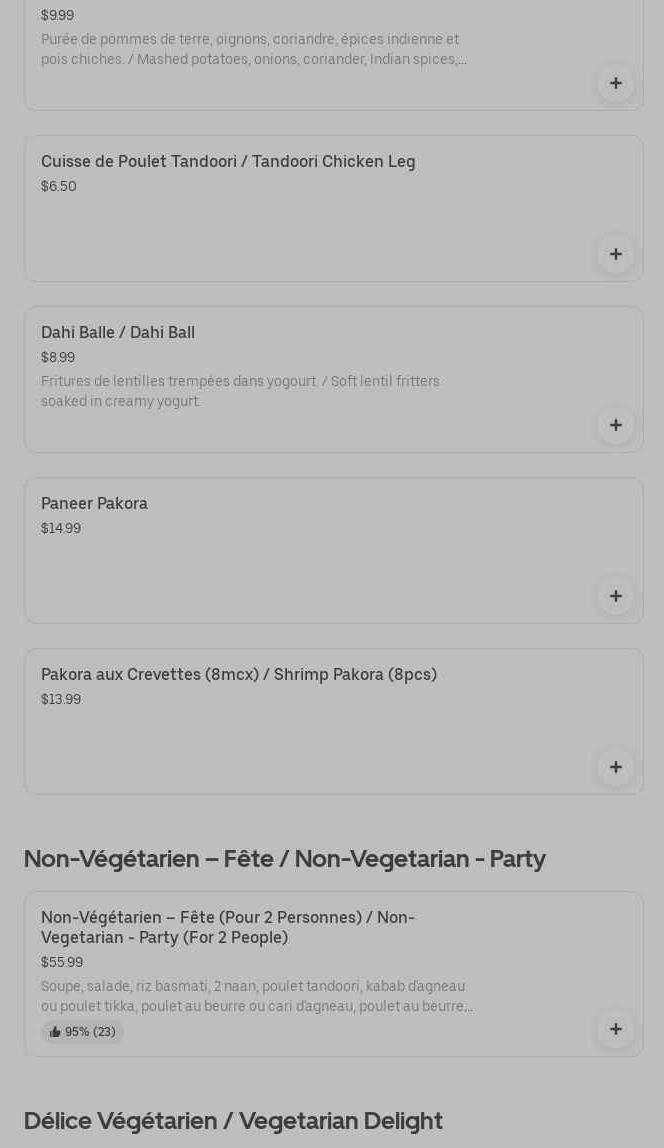Click the $6.50 tandoori chicken leg price
The height and width of the screenshot is (1148, 664).
(x=59, y=186)
